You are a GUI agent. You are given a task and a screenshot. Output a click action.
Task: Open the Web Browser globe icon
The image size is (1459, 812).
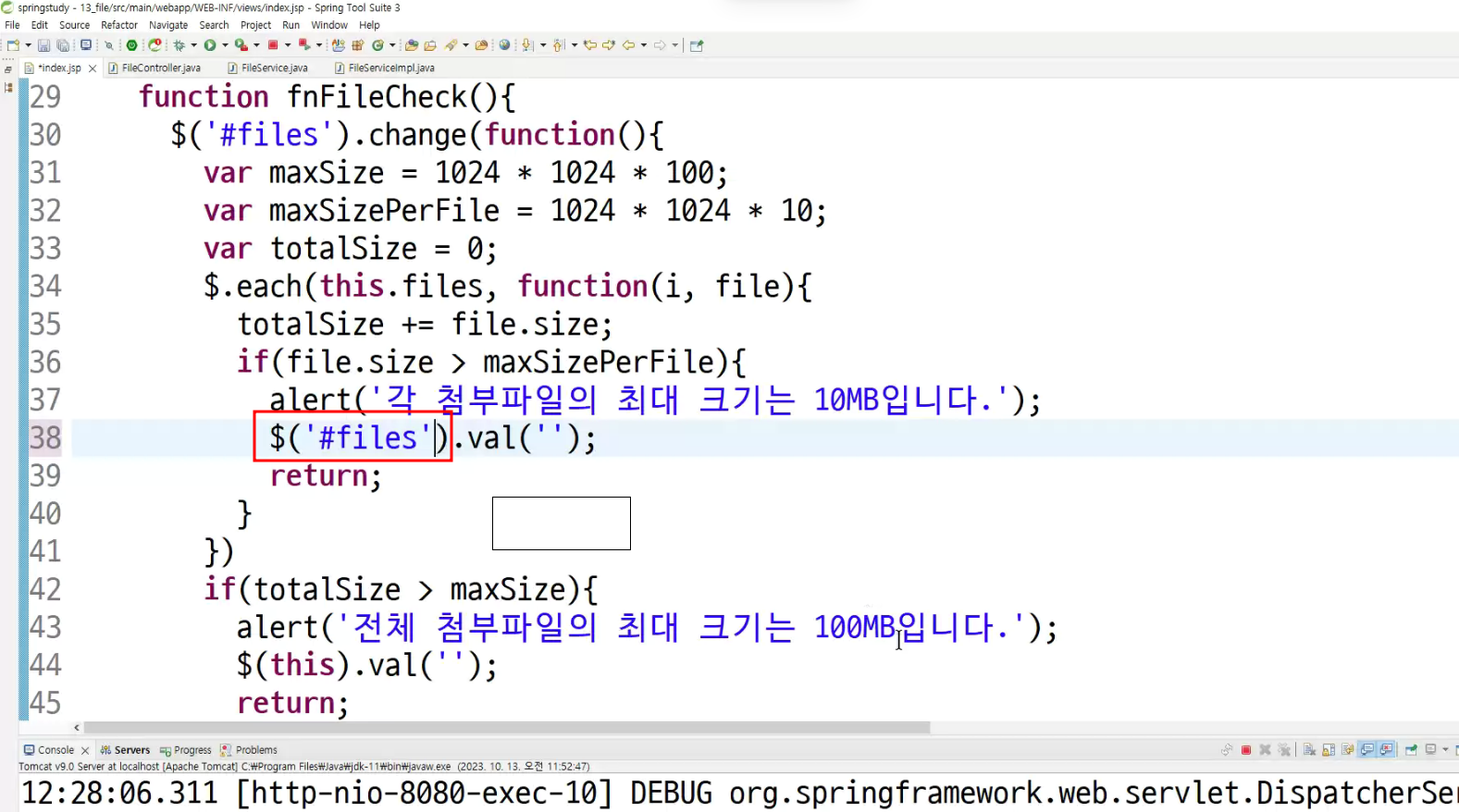tap(504, 44)
